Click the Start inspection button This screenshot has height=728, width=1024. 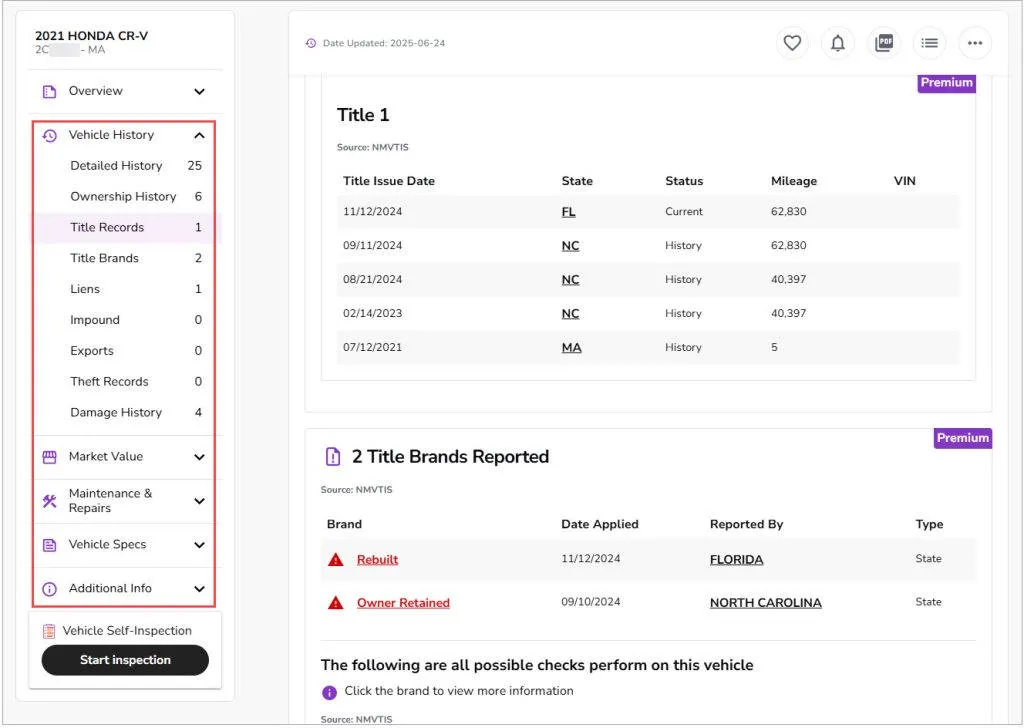coord(125,660)
